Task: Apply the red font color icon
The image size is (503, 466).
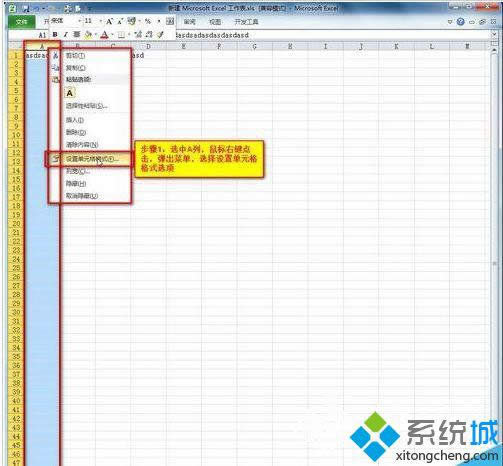Action: tap(104, 34)
